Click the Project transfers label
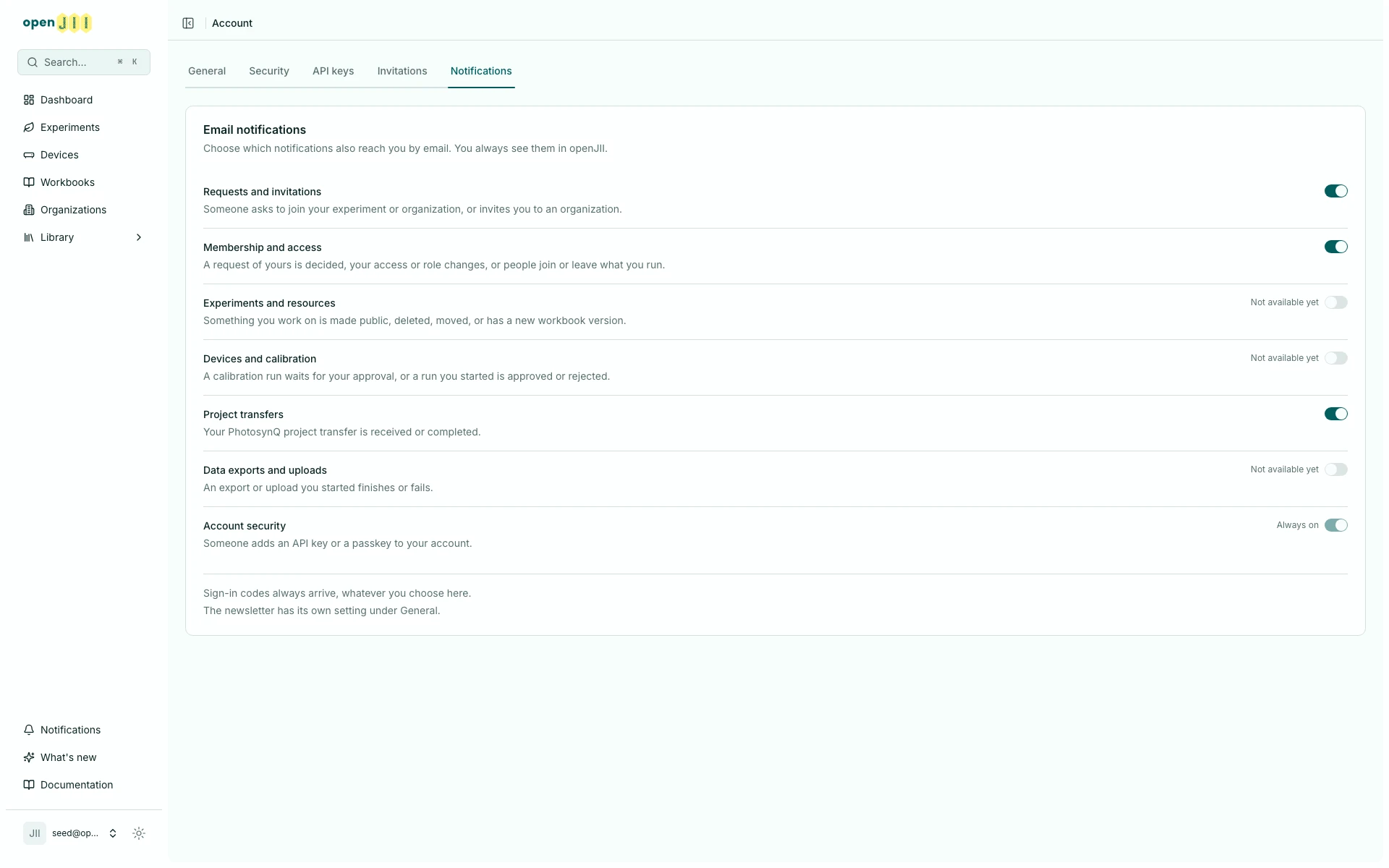 tap(243, 414)
